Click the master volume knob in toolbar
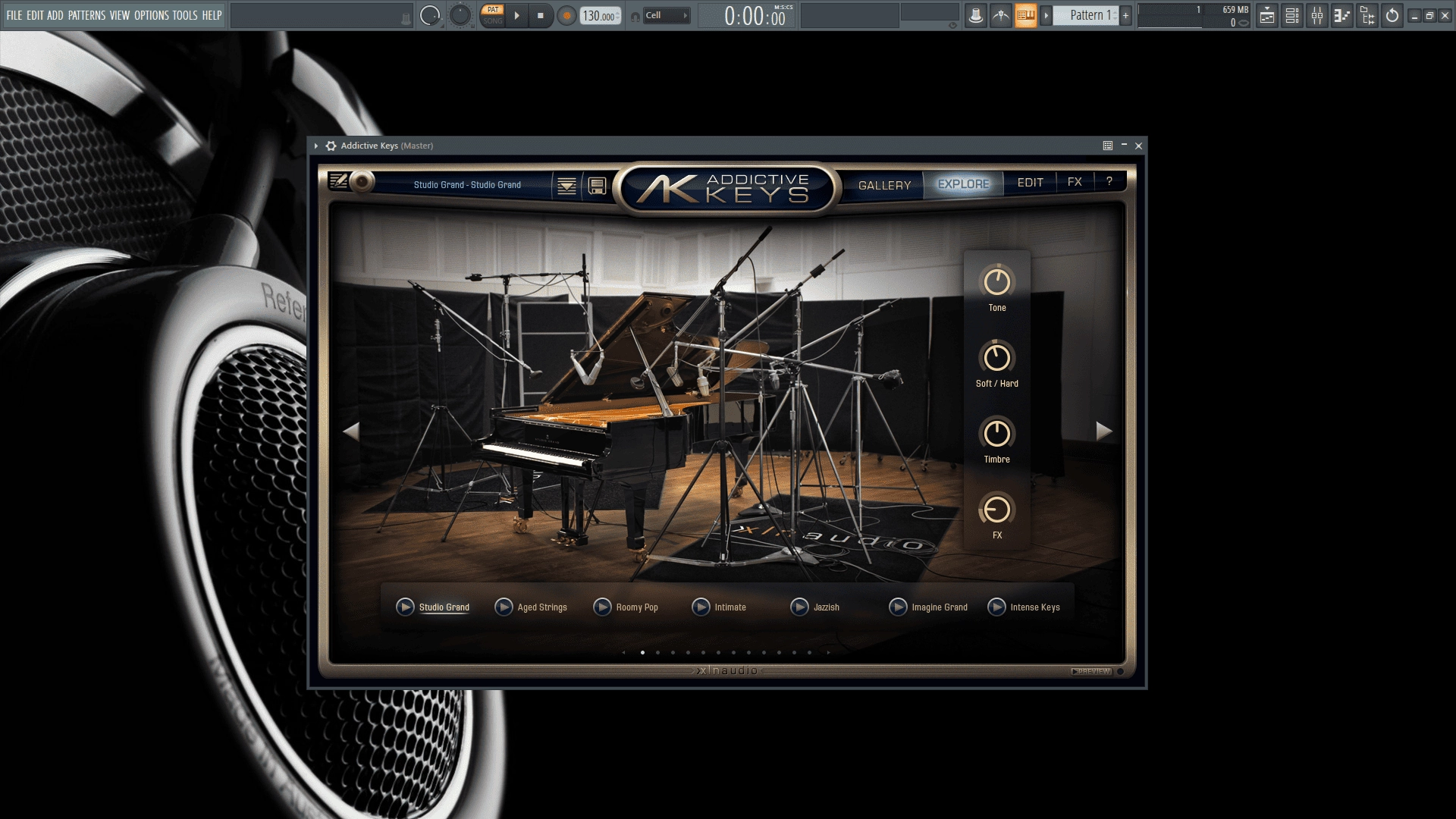This screenshot has width=1456, height=819. pos(430,15)
